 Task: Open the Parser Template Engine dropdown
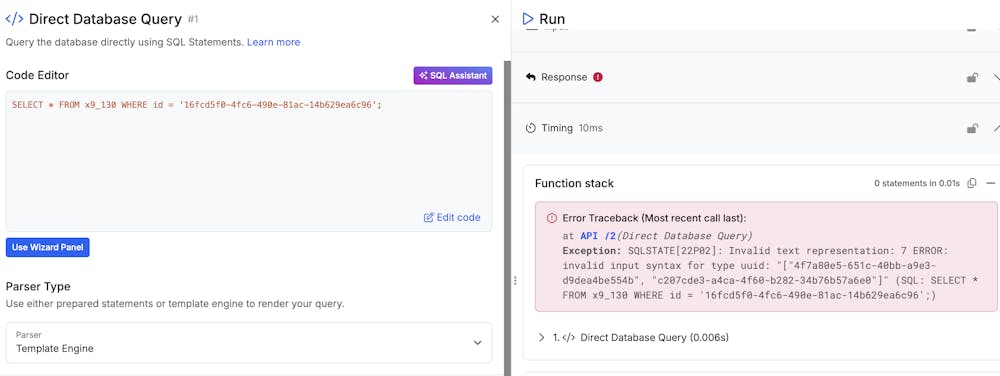(249, 342)
